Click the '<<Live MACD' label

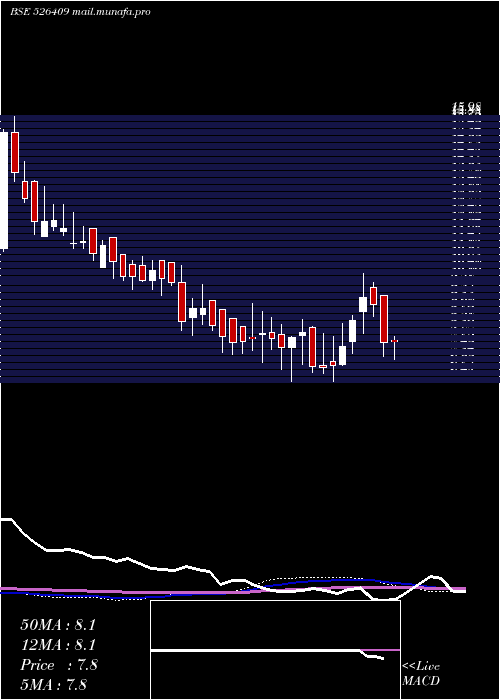421,673
